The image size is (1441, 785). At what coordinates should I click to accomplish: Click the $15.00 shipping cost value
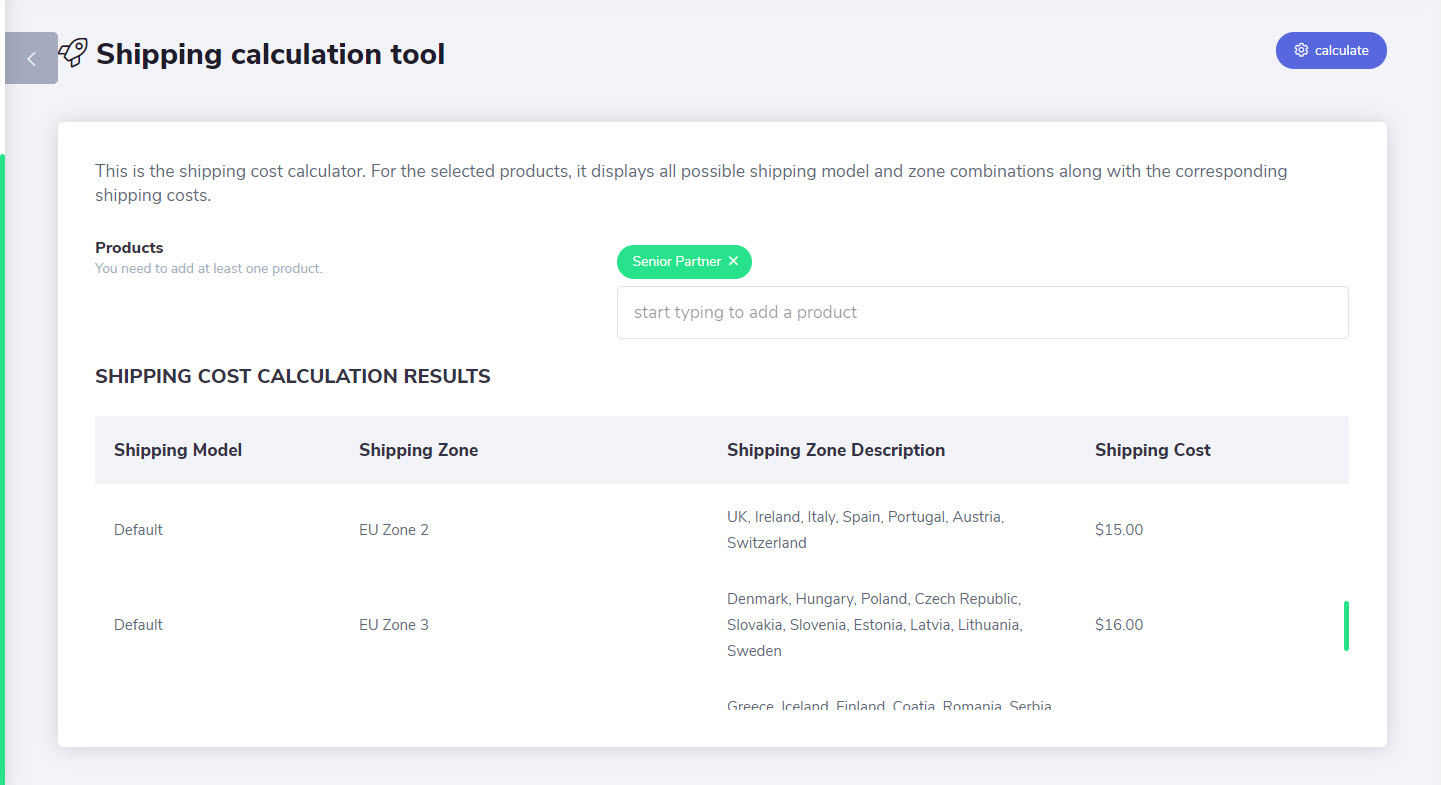coord(1119,530)
